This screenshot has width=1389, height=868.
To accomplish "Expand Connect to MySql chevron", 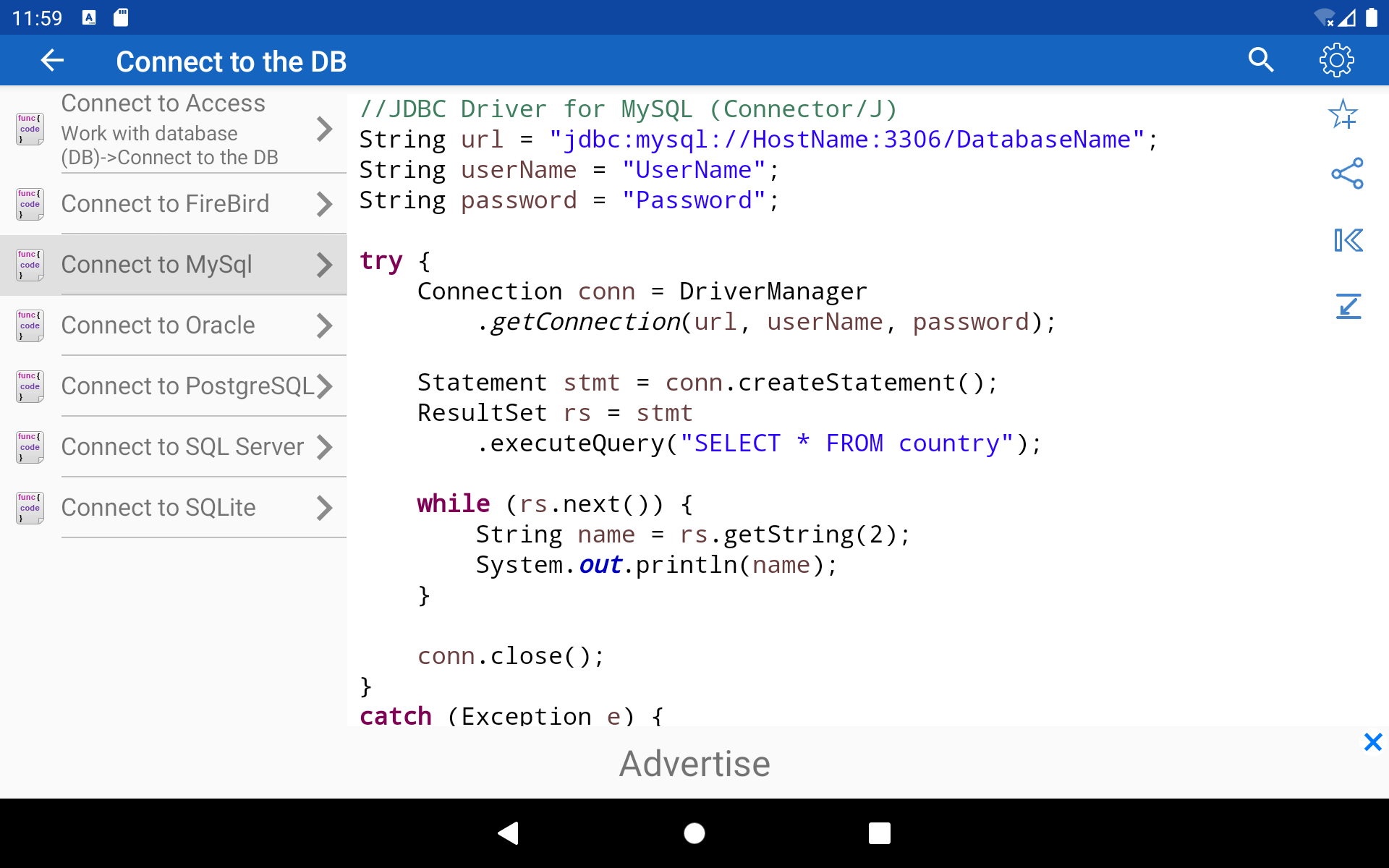I will 324,265.
